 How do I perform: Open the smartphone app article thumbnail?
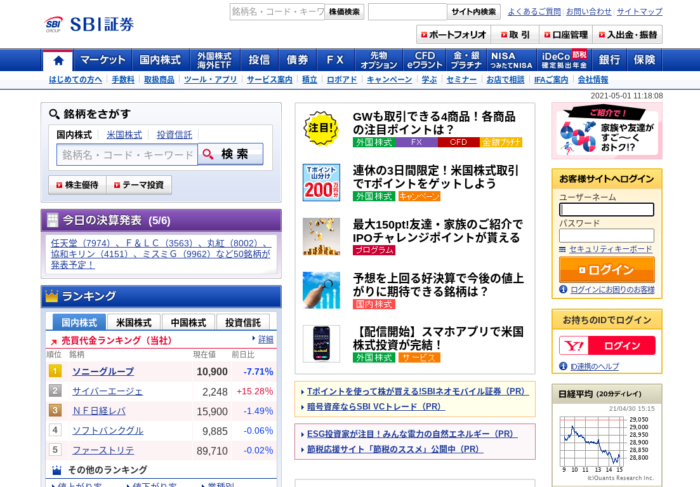(321, 343)
